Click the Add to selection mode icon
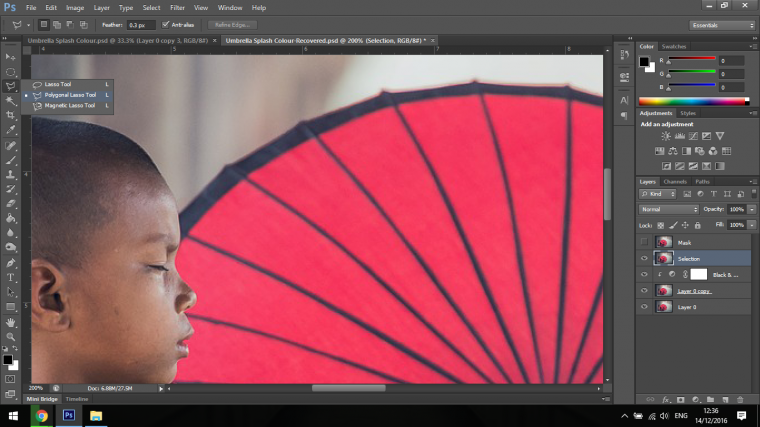 coord(57,25)
